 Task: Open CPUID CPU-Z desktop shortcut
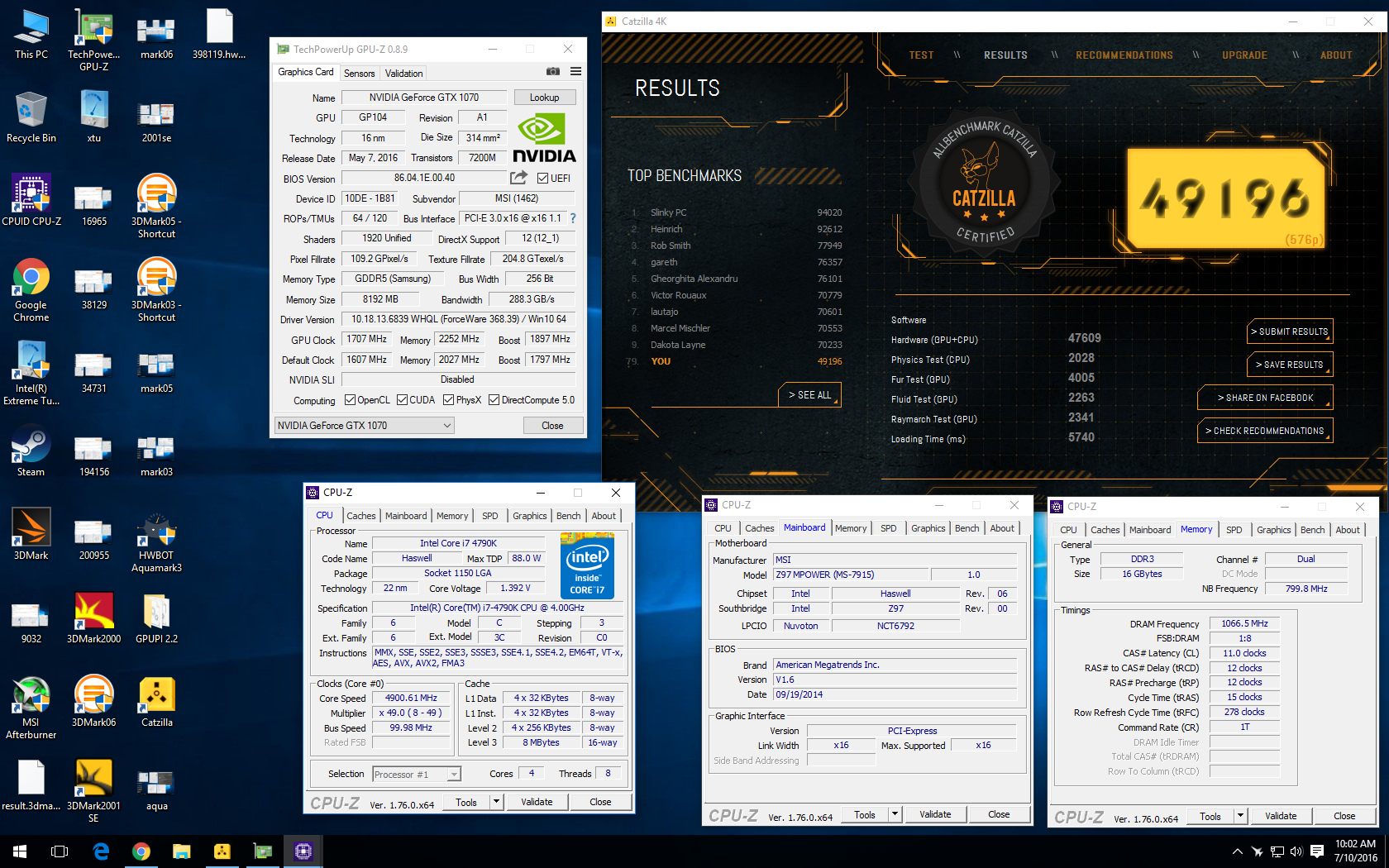[31, 201]
